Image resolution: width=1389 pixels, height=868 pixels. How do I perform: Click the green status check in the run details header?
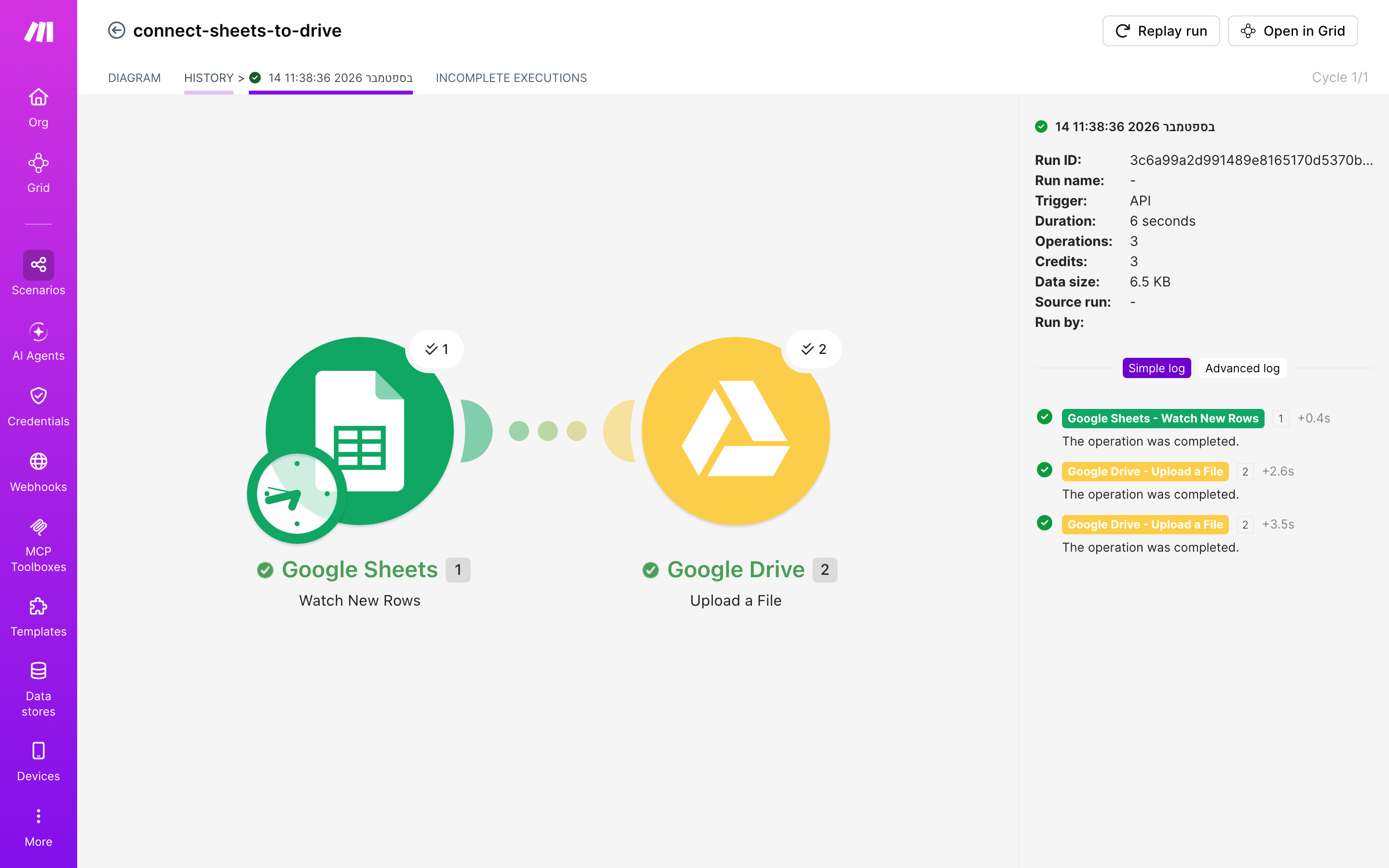1041,126
